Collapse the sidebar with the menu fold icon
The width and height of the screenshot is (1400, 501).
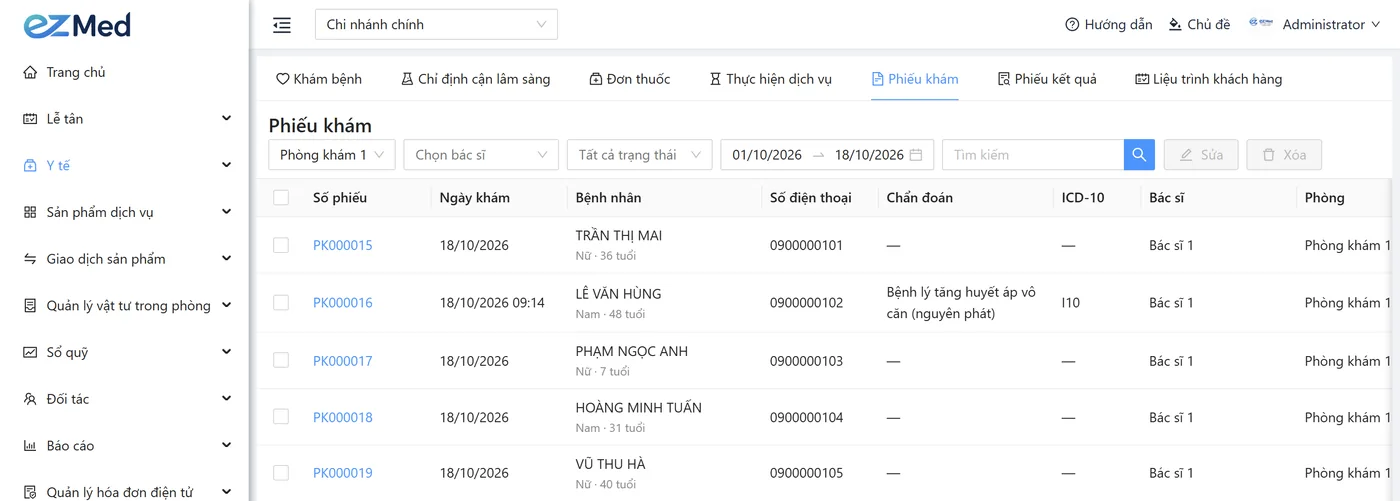click(x=282, y=25)
